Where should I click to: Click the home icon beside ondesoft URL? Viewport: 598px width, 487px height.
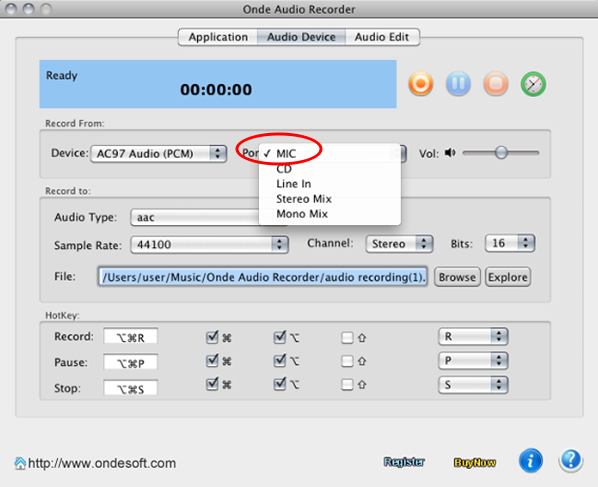click(20, 463)
